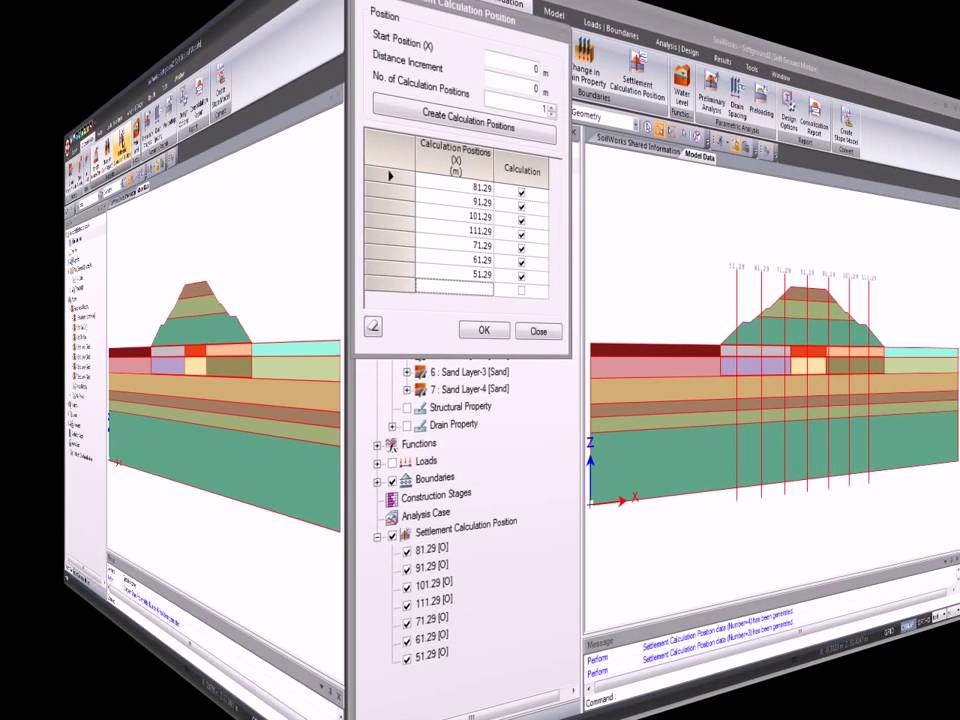Open the Water Level ribbon tool
Image resolution: width=960 pixels, height=720 pixels.
click(x=681, y=86)
